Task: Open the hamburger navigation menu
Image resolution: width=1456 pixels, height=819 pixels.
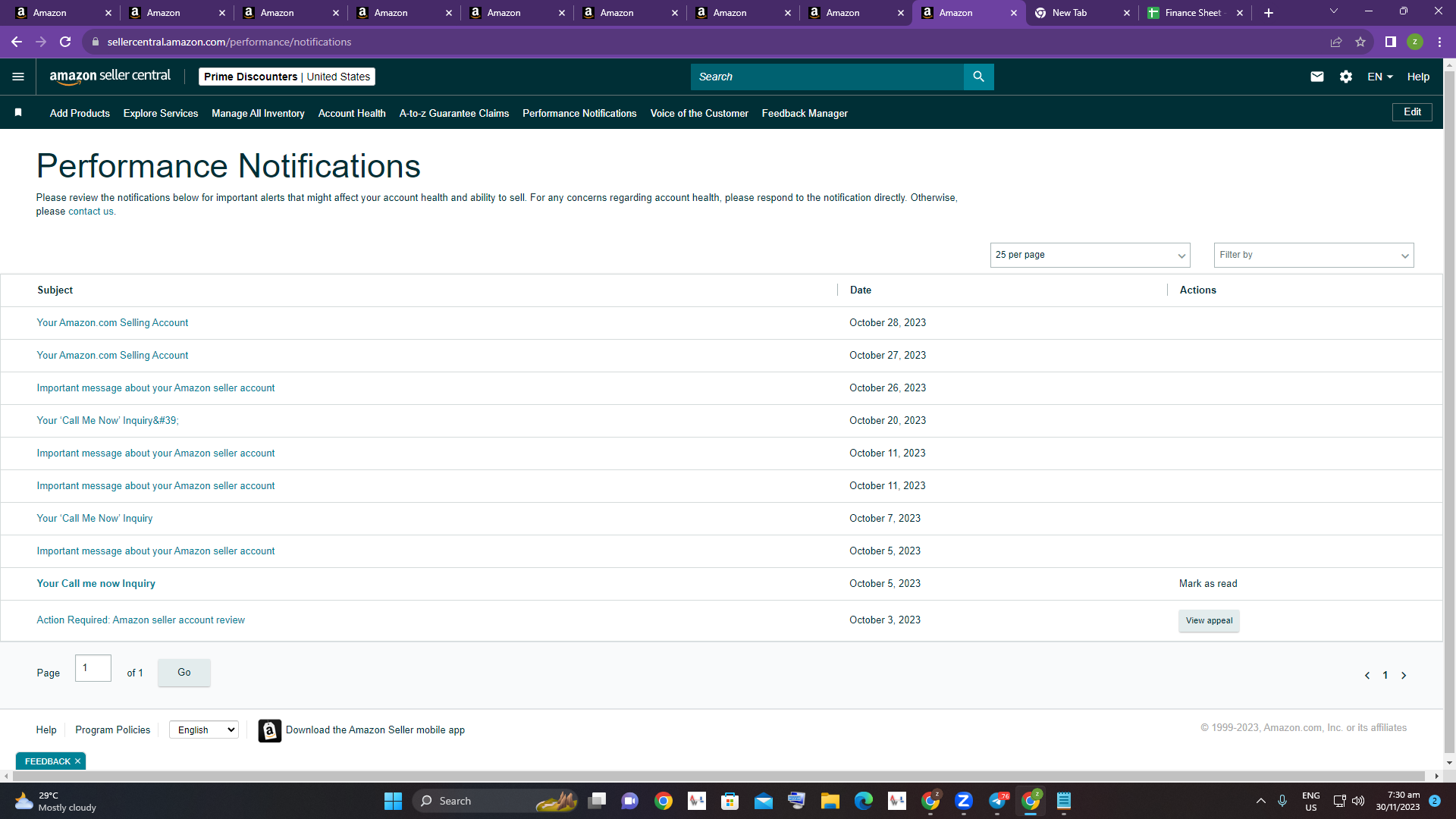Action: coord(18,77)
